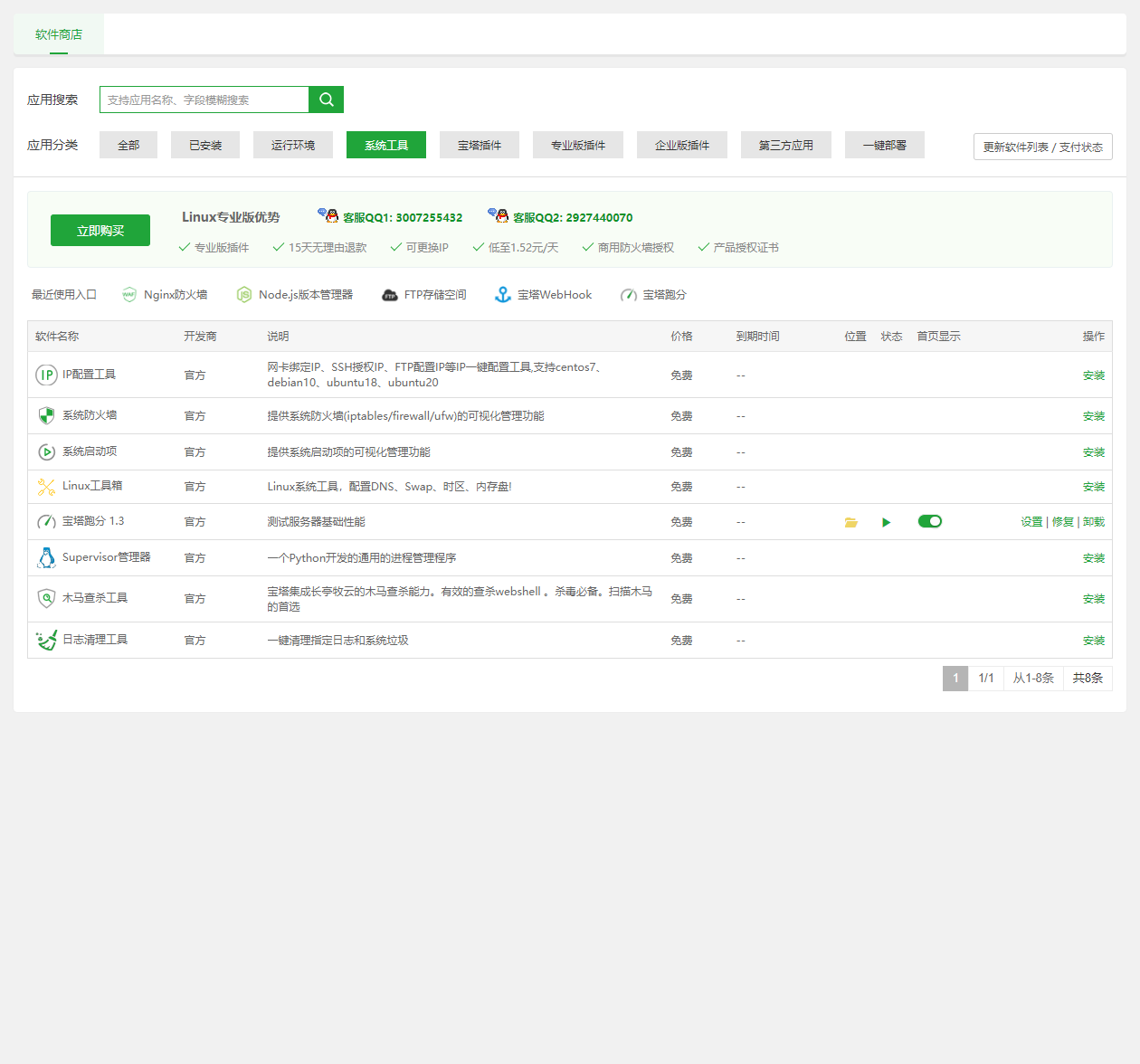Click the green play status icon

[x=886, y=522]
